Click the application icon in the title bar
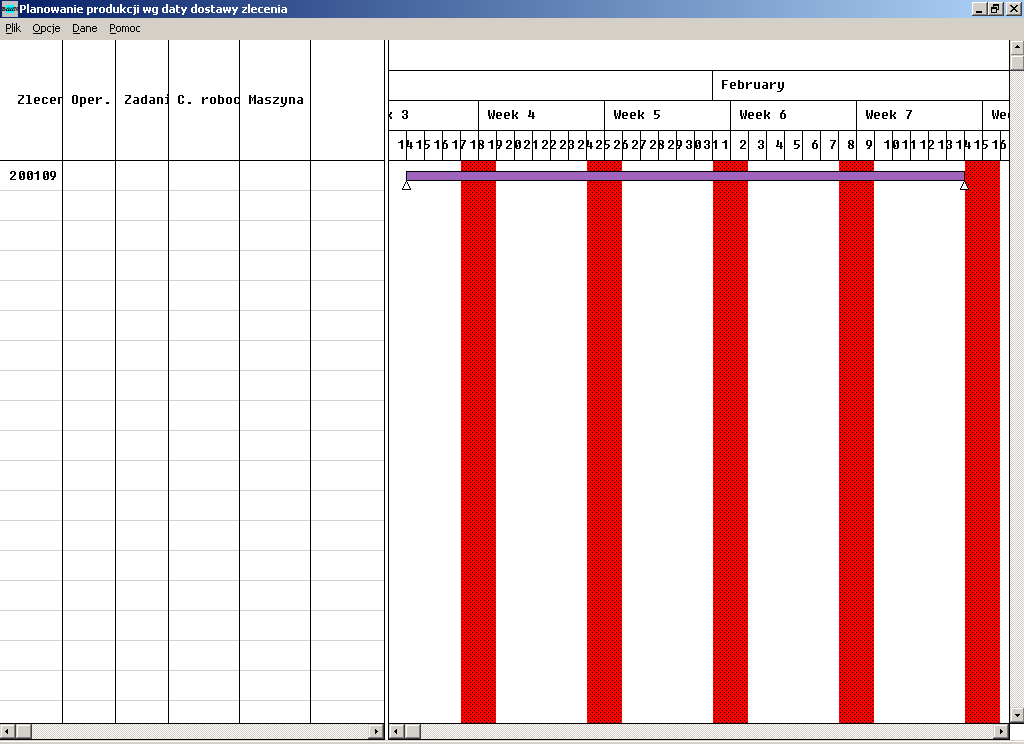The image size is (1024, 744). 9,9
